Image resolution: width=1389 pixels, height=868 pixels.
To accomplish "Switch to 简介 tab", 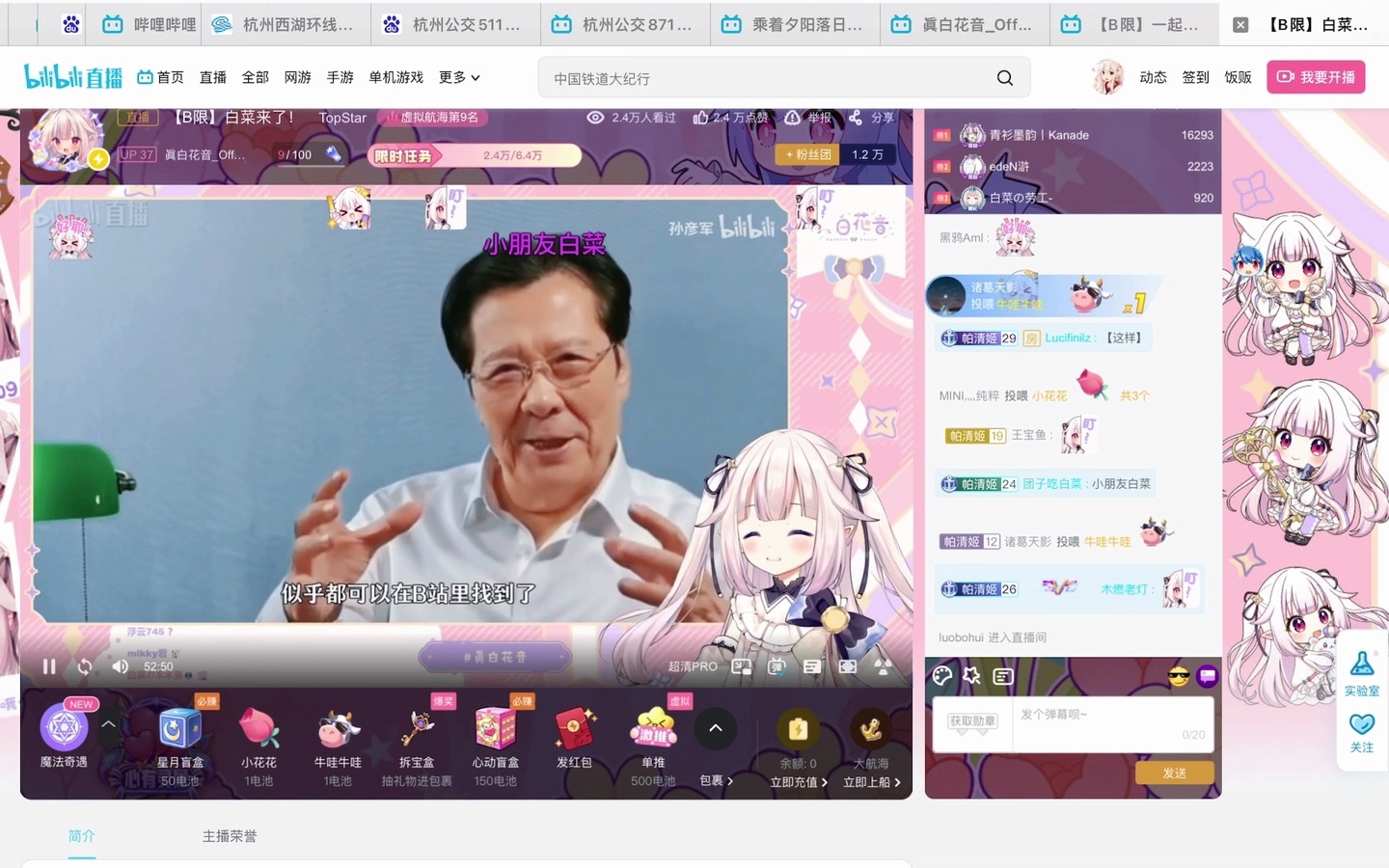I will pos(82,836).
